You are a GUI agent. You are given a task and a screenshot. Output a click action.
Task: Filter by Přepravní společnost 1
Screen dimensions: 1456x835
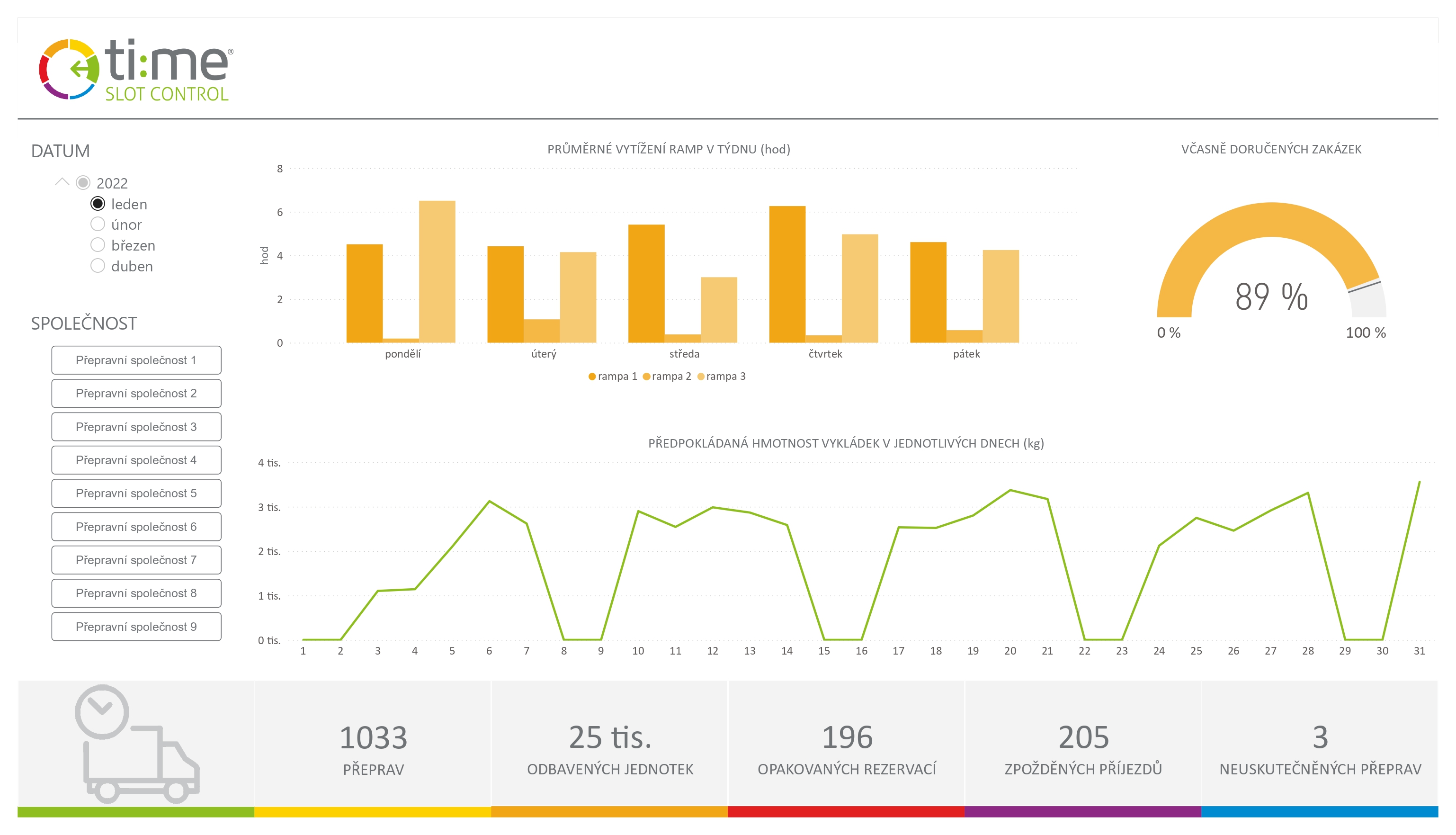(136, 360)
